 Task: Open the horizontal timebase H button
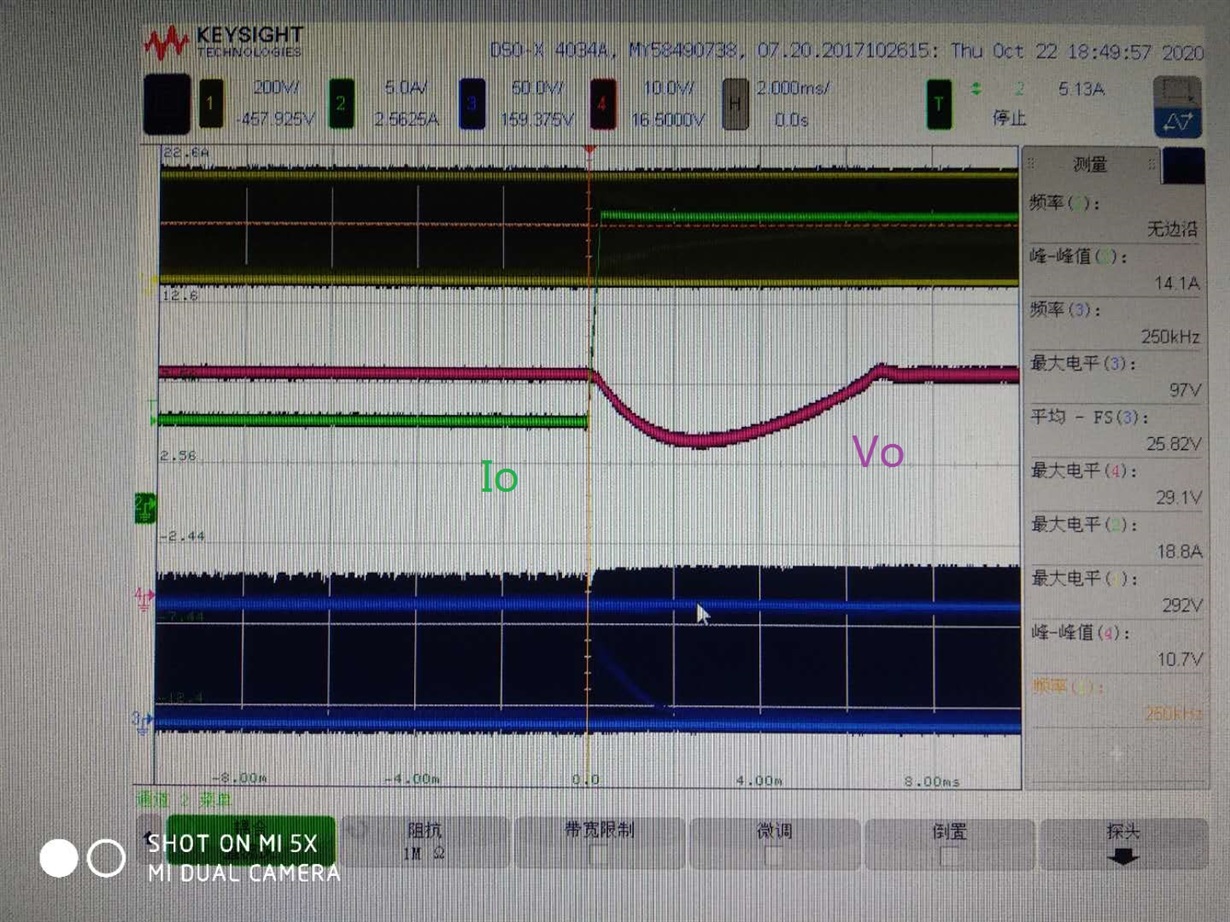click(736, 104)
